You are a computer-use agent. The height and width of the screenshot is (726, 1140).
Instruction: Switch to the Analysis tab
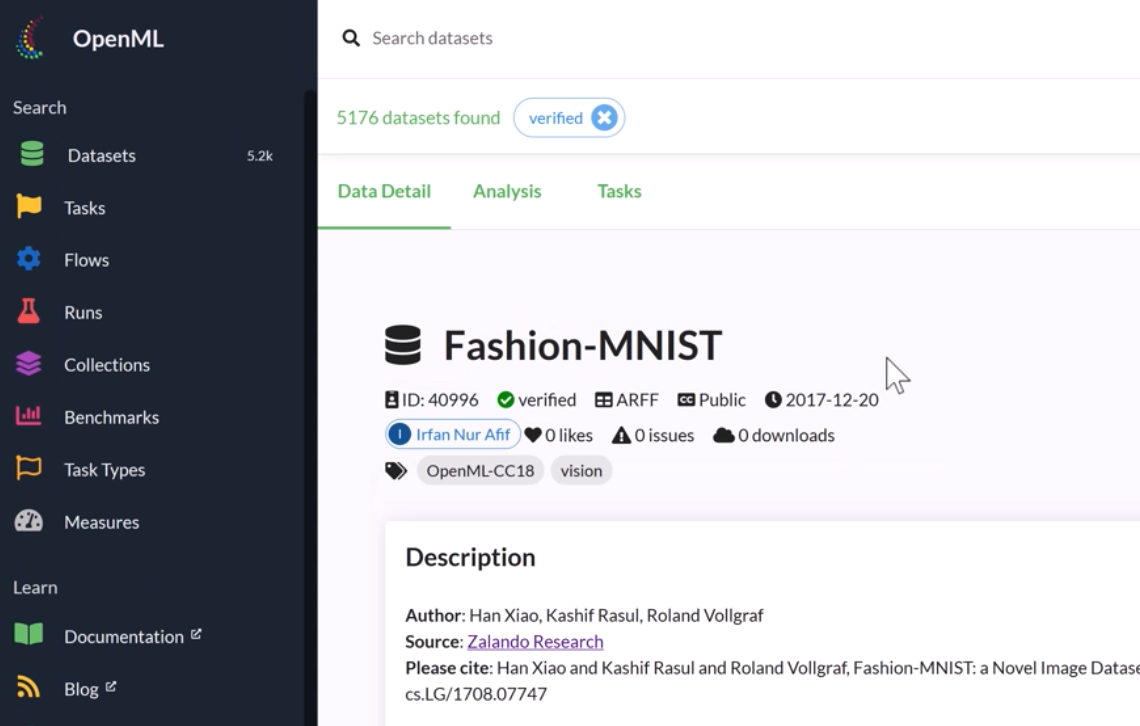click(507, 191)
